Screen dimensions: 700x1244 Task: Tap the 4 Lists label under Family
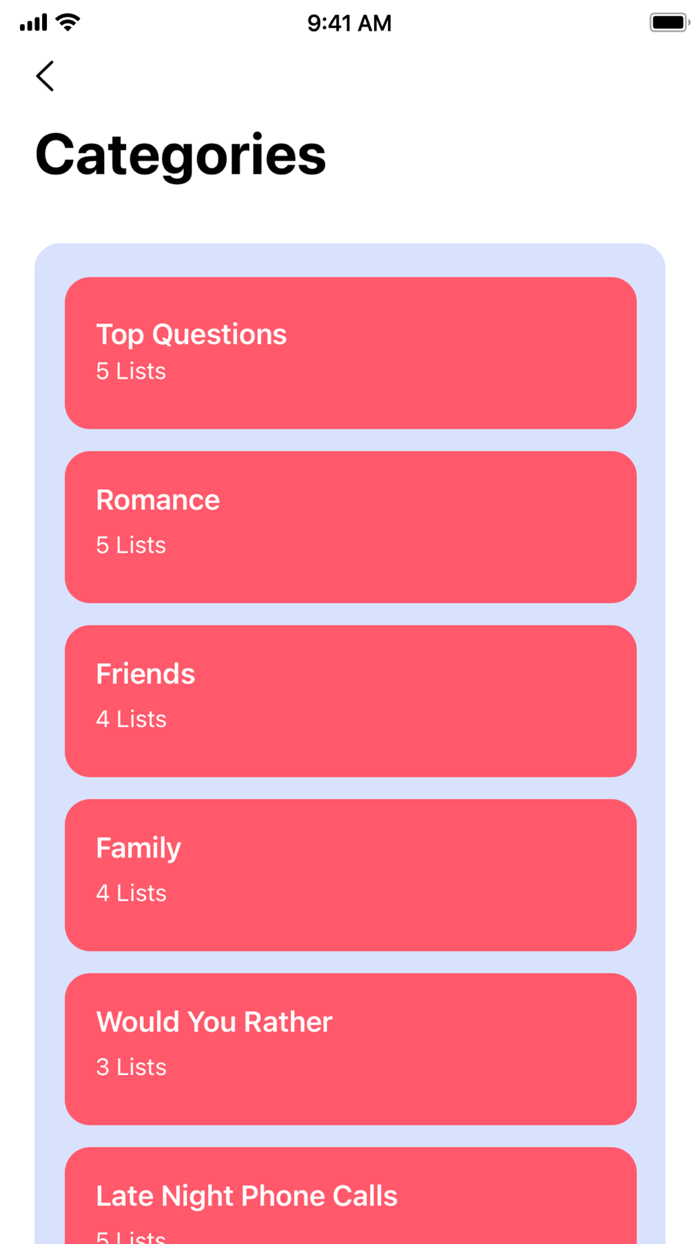tap(130, 893)
